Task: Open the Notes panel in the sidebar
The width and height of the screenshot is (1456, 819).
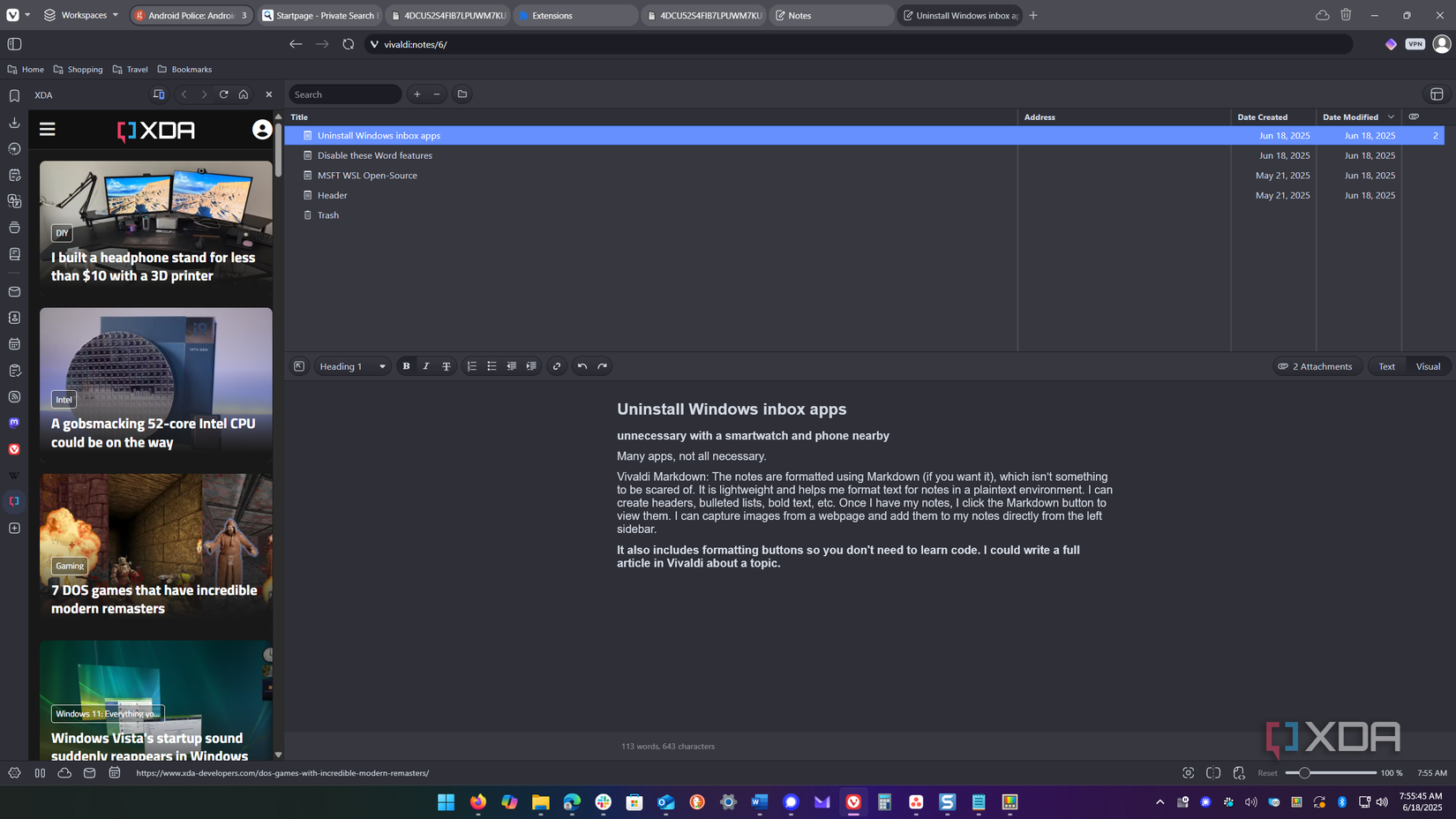Action: pyautogui.click(x=14, y=175)
